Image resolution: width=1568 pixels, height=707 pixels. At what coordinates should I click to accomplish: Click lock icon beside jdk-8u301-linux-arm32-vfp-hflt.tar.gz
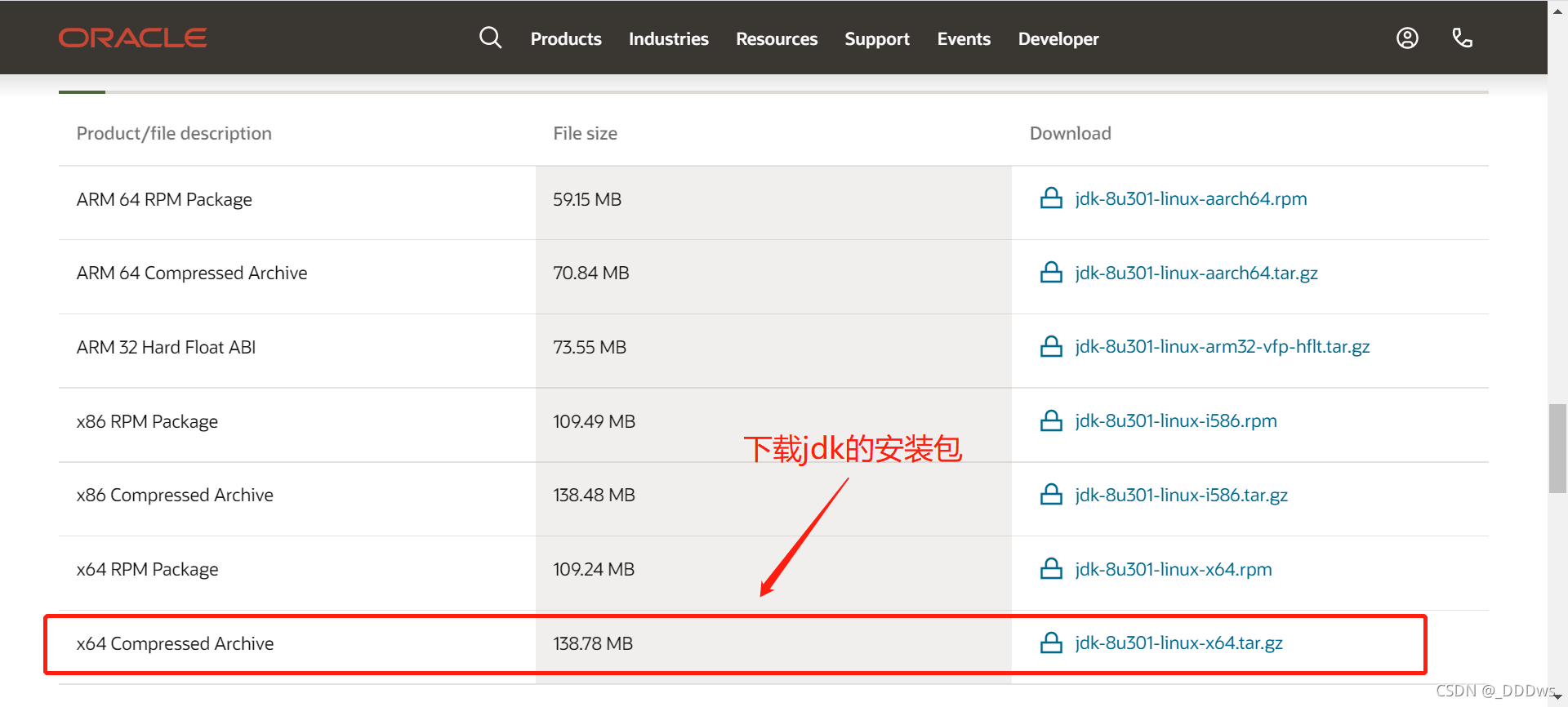tap(1051, 347)
